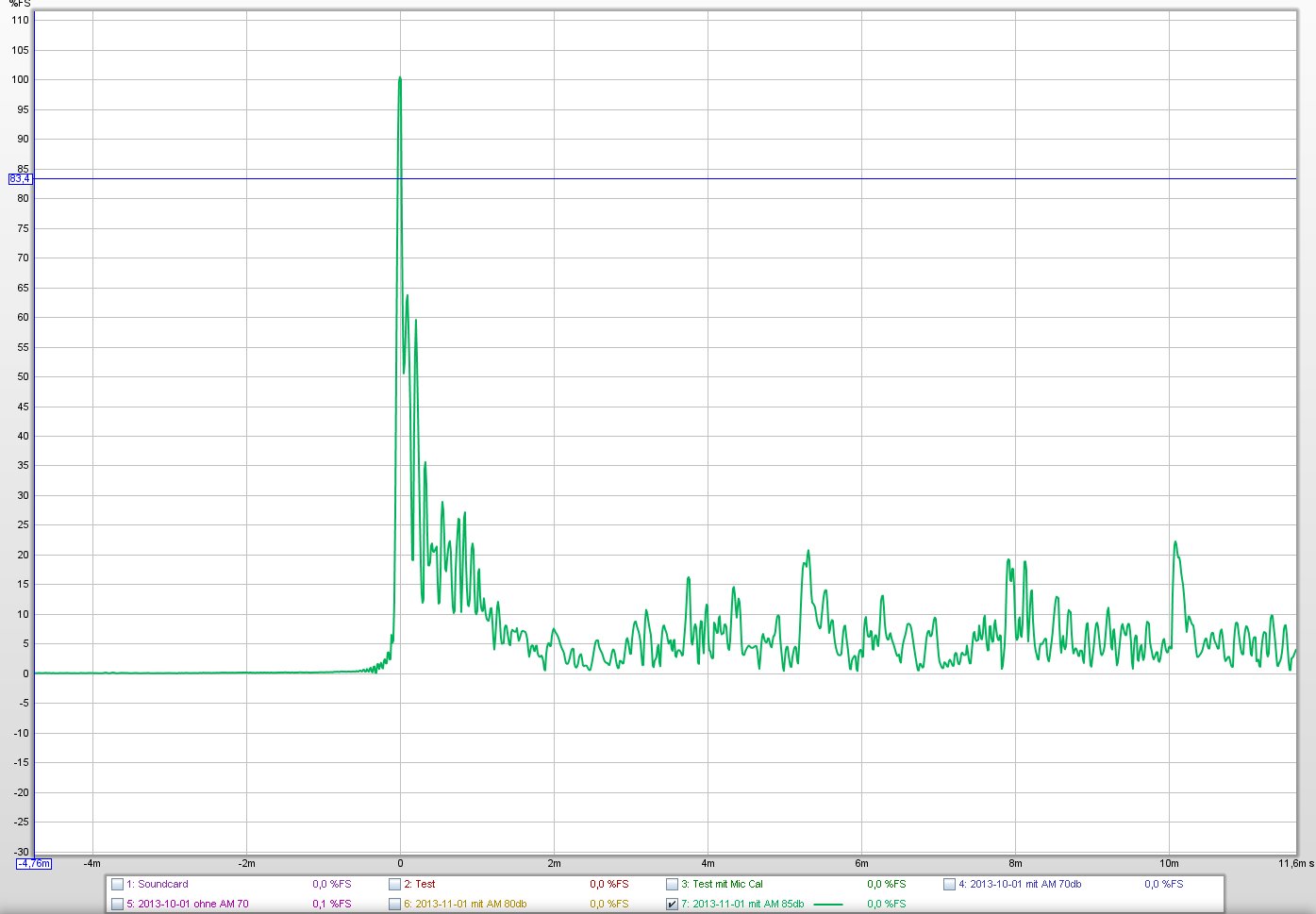Uncheck the 7: 2013-11-01 mit AM 85db trace
The image size is (1316, 914).
click(x=673, y=905)
